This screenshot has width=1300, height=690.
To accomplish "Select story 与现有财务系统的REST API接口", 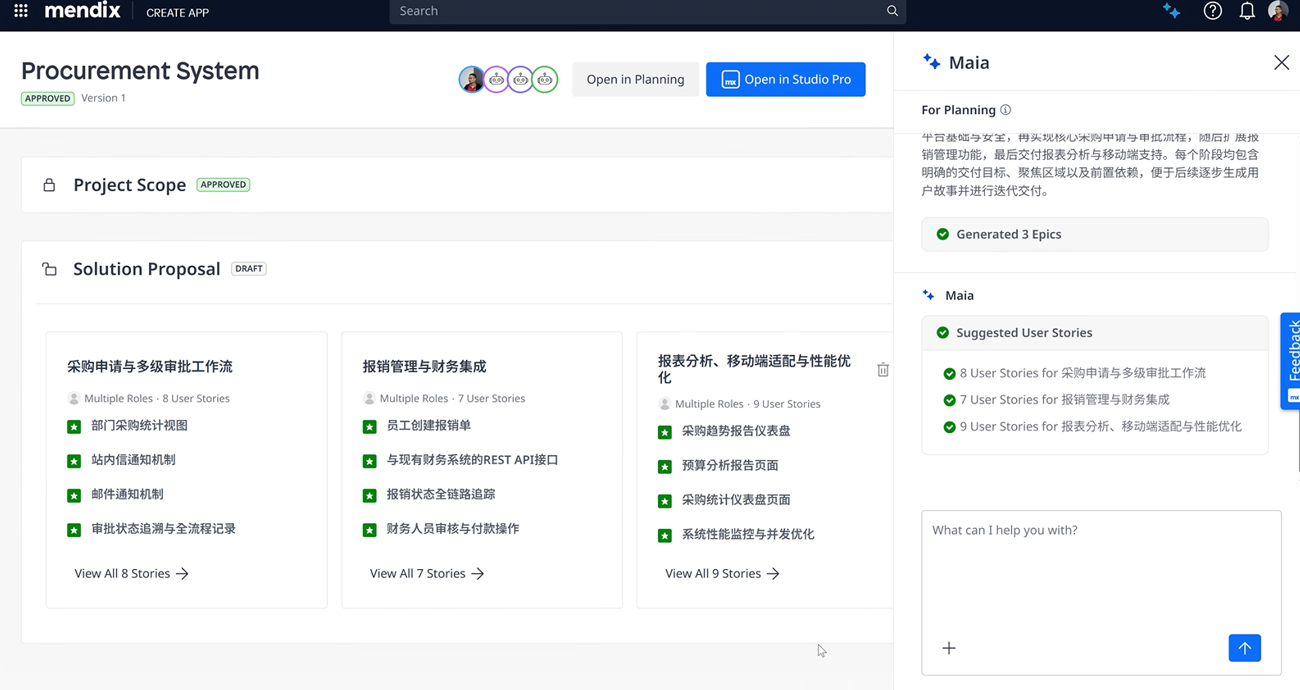I will point(472,460).
